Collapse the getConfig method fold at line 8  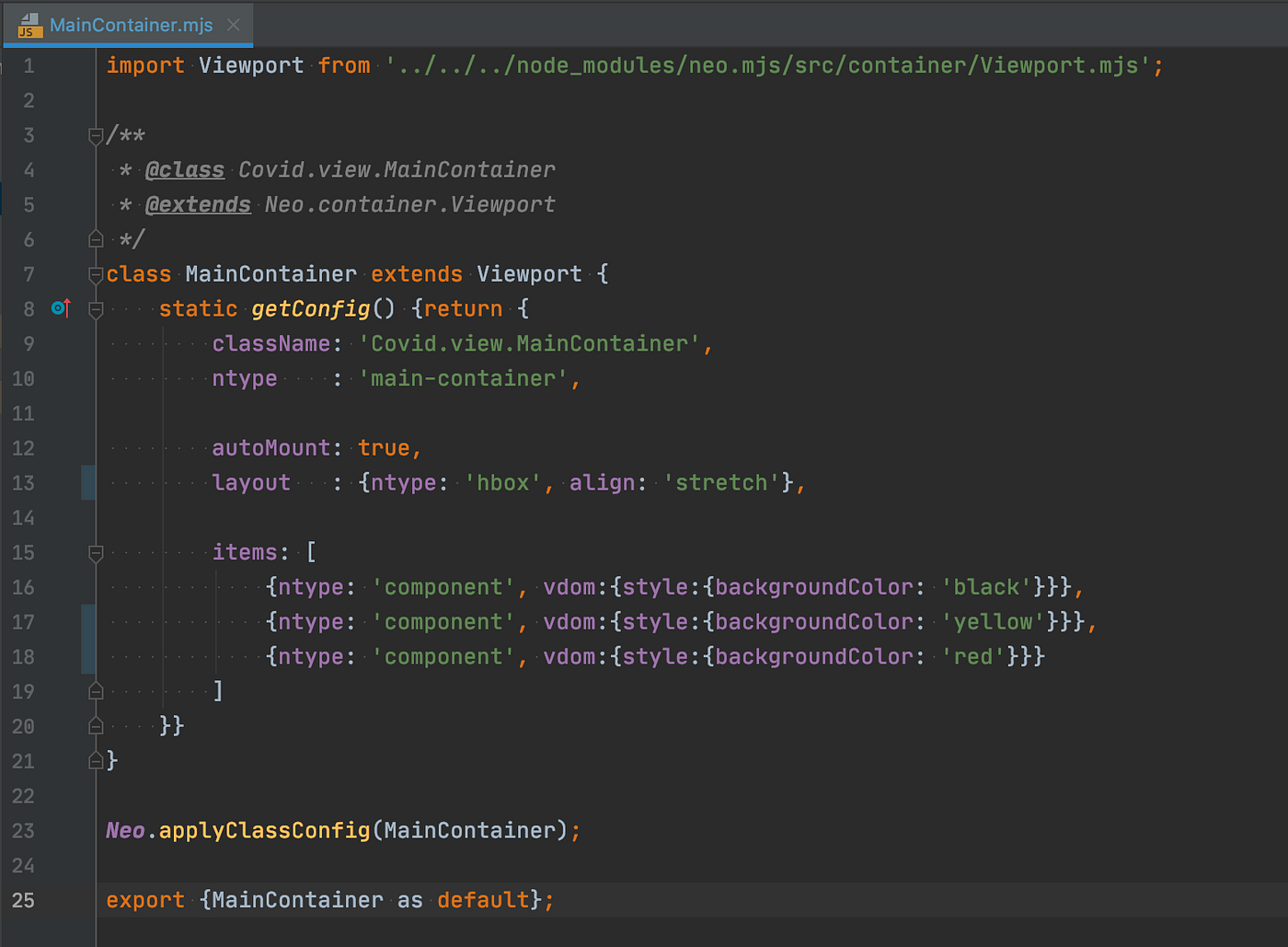(95, 310)
